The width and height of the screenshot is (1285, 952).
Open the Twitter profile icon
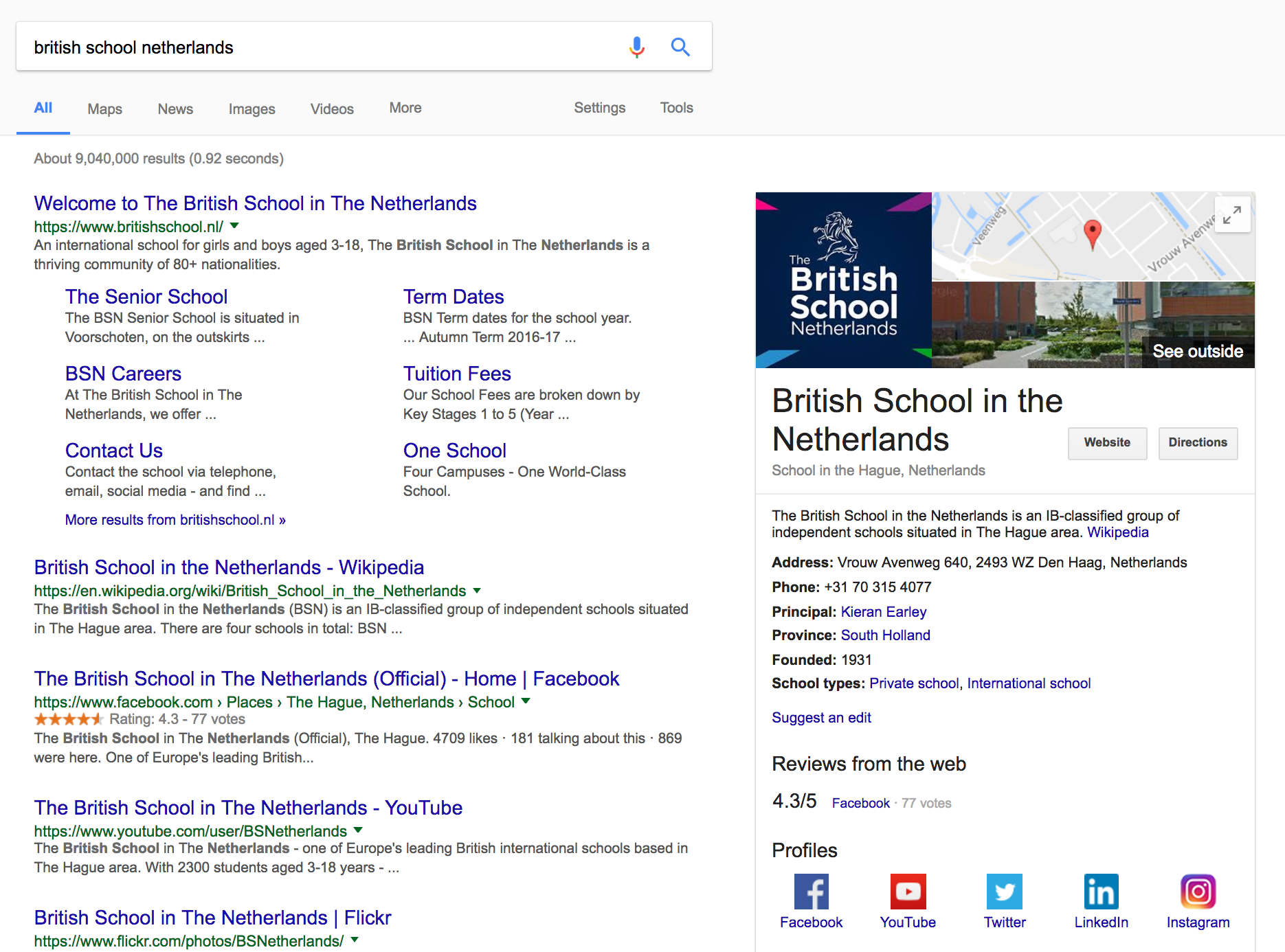coord(1005,892)
